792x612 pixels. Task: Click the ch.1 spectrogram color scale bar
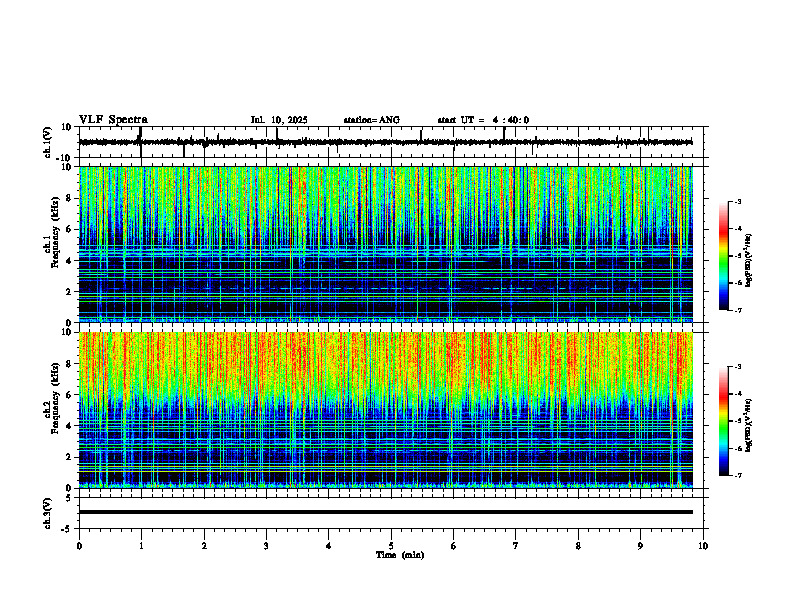coord(723,256)
